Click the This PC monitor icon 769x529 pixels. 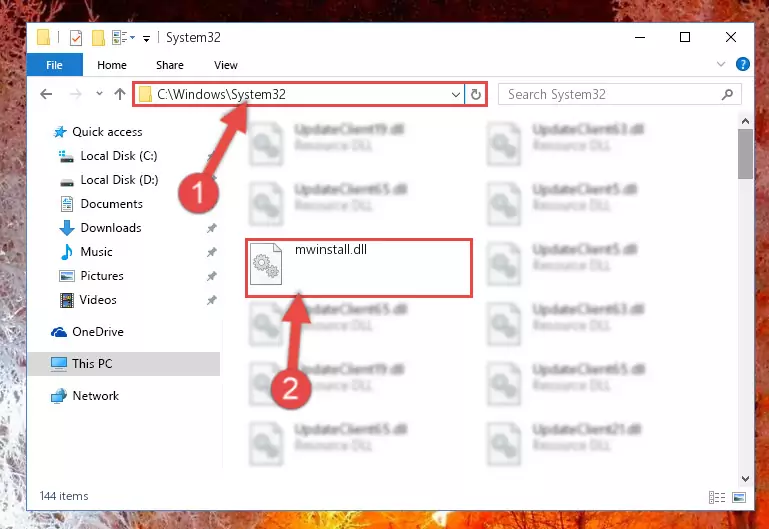click(59, 364)
